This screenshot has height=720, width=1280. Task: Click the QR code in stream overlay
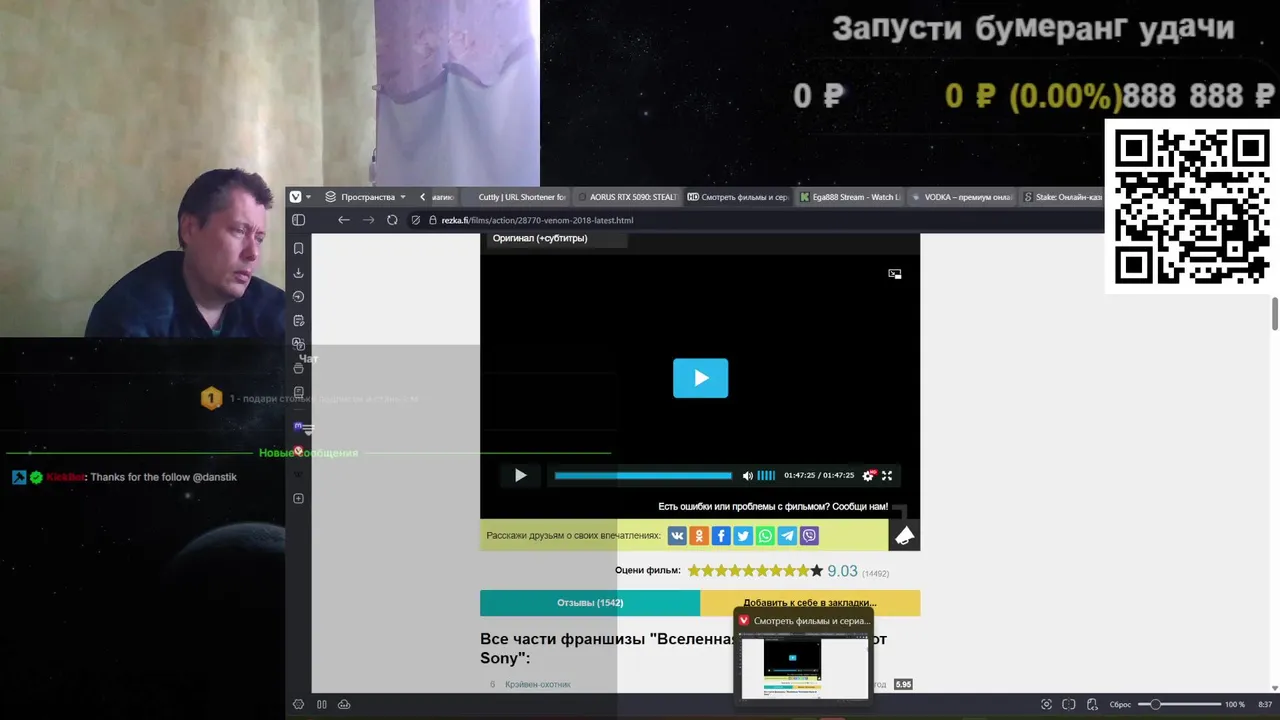coord(1192,206)
